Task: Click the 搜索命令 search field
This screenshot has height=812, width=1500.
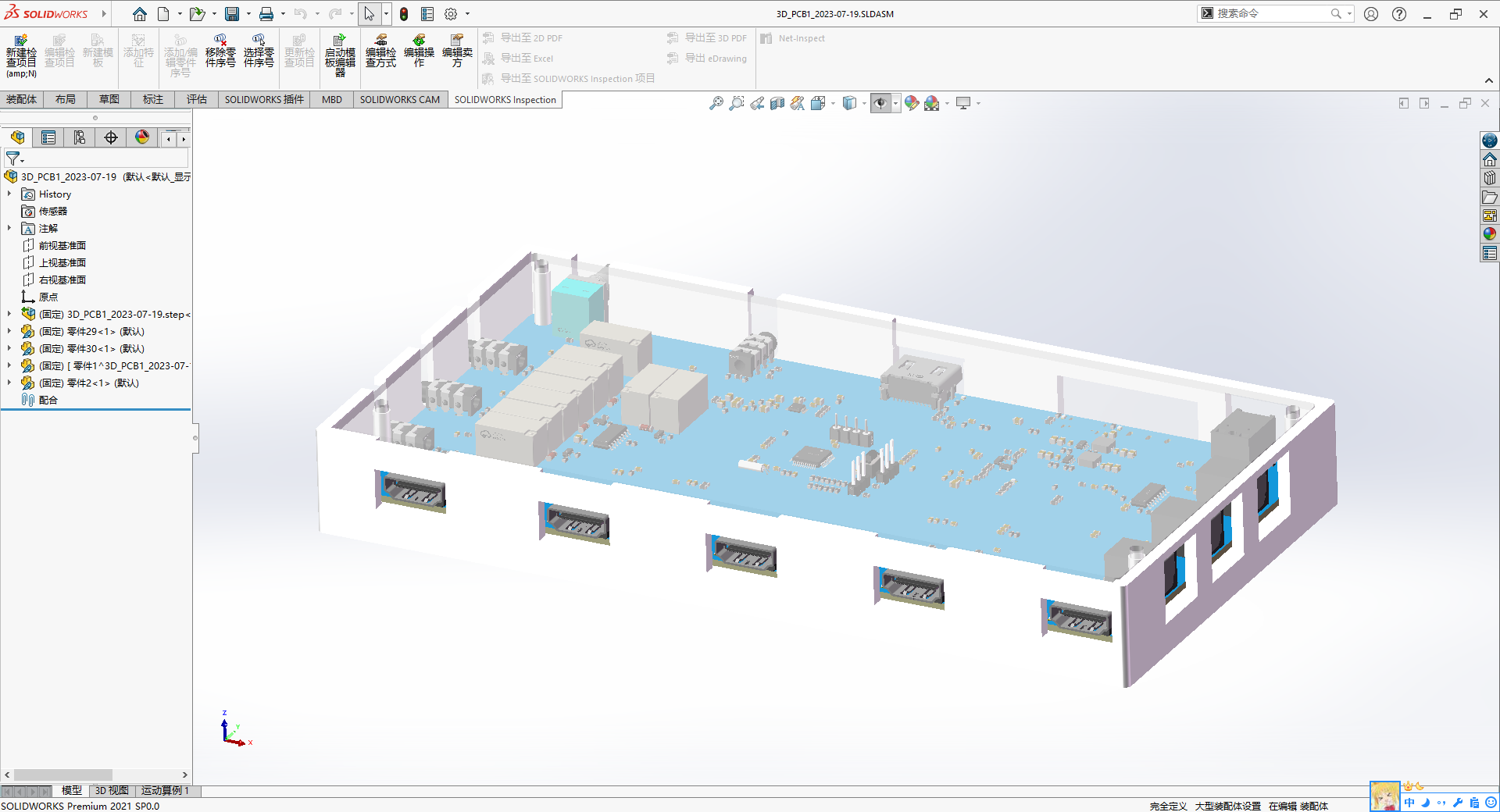Action: click(1273, 13)
